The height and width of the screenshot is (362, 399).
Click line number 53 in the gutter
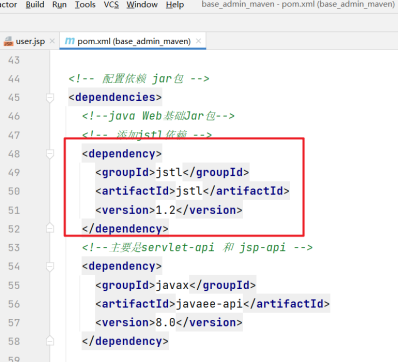(14, 248)
